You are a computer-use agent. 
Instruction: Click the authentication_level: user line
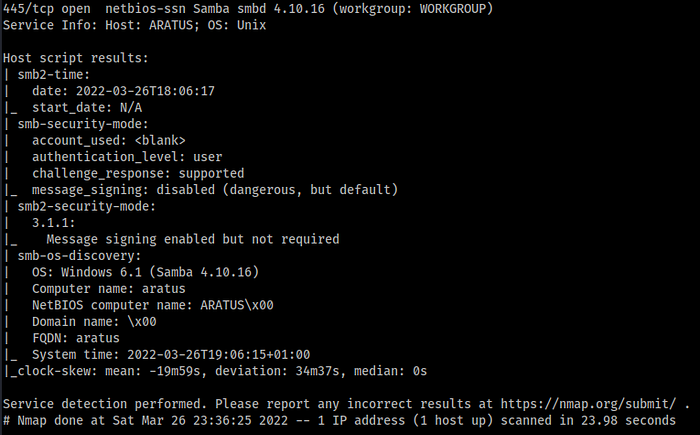pyautogui.click(x=127, y=157)
